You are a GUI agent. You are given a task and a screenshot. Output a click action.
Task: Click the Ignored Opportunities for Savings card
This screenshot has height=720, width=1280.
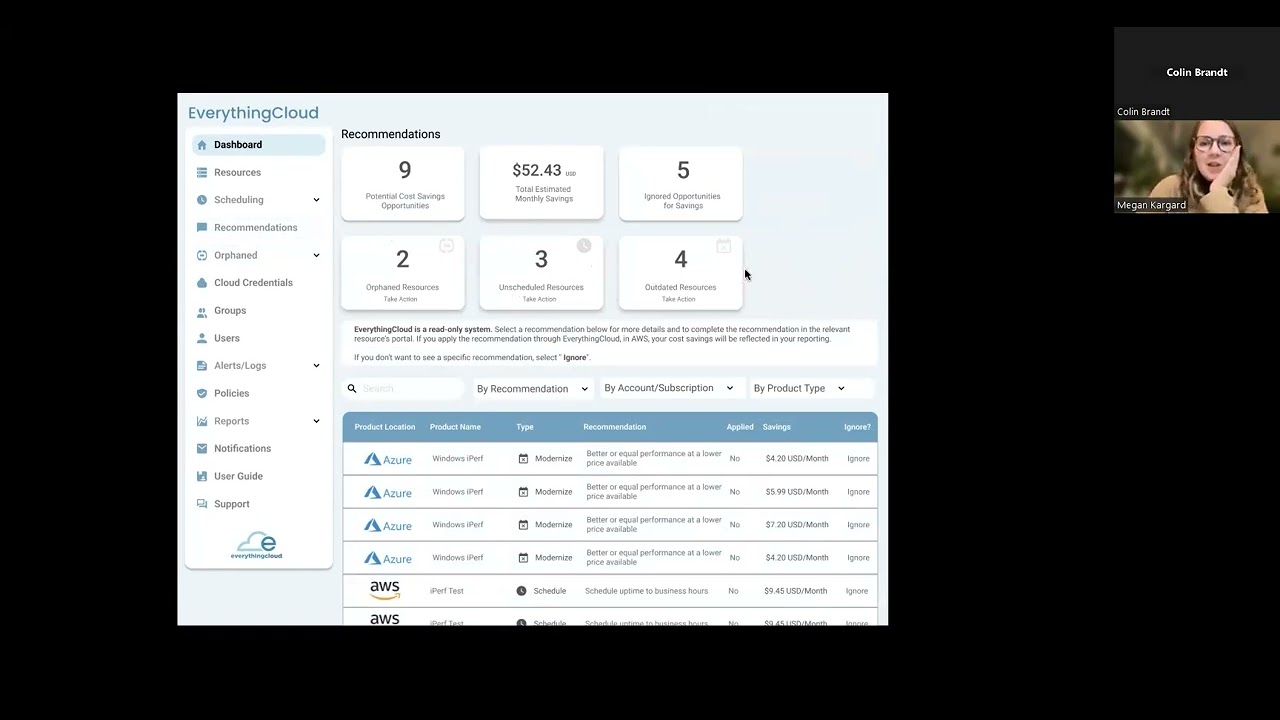click(x=681, y=183)
